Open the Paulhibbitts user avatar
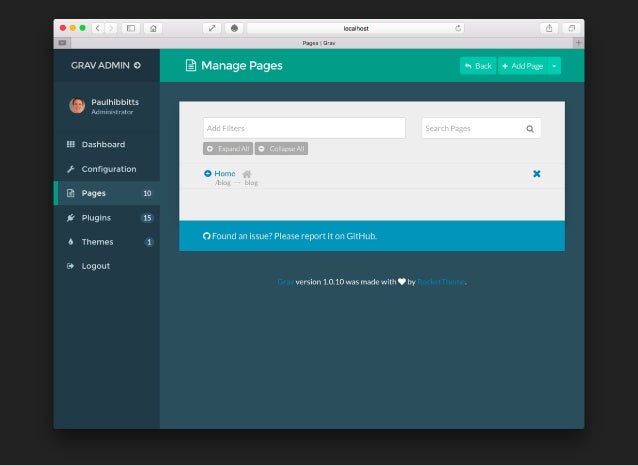Image resolution: width=638 pixels, height=466 pixels. (77, 105)
